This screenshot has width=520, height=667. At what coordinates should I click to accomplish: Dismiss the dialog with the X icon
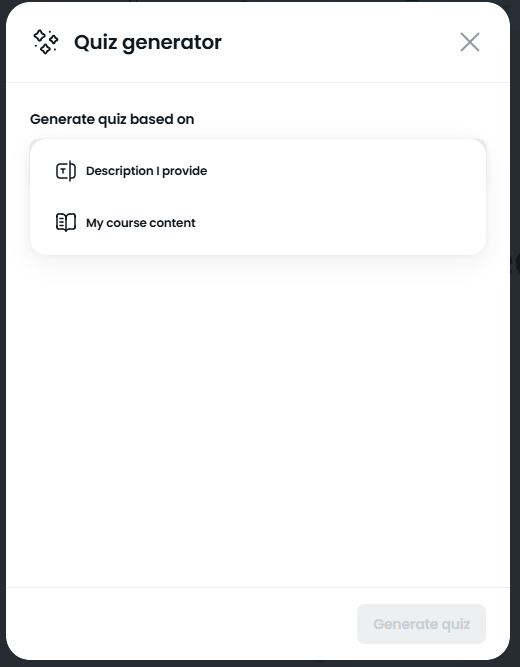[470, 42]
